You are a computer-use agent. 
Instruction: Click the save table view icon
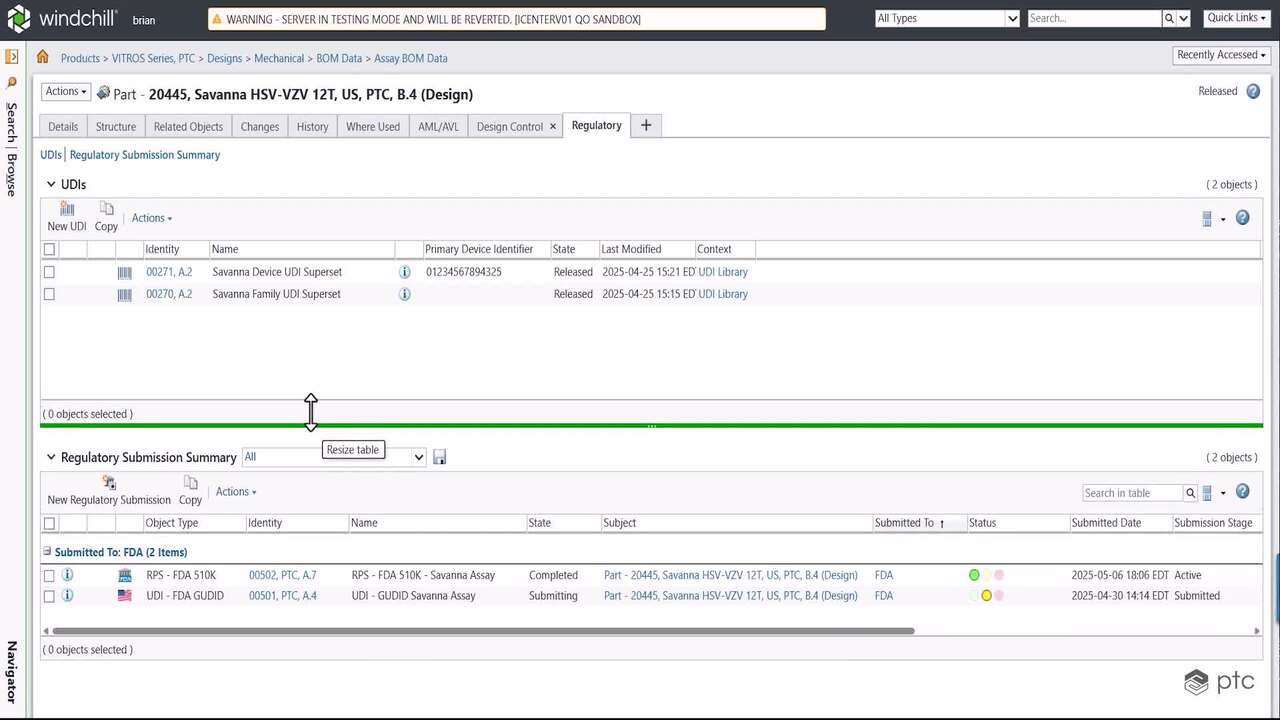click(x=439, y=457)
